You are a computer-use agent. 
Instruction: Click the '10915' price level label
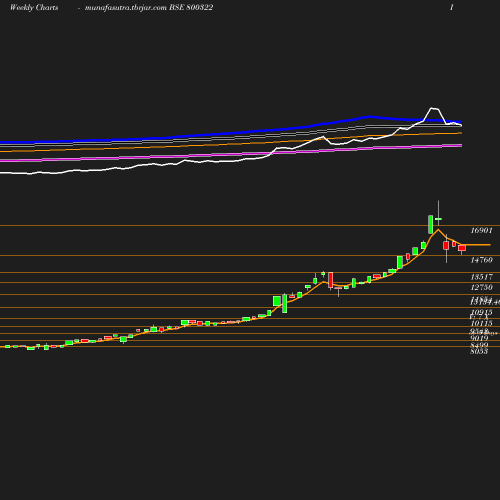[x=481, y=312]
